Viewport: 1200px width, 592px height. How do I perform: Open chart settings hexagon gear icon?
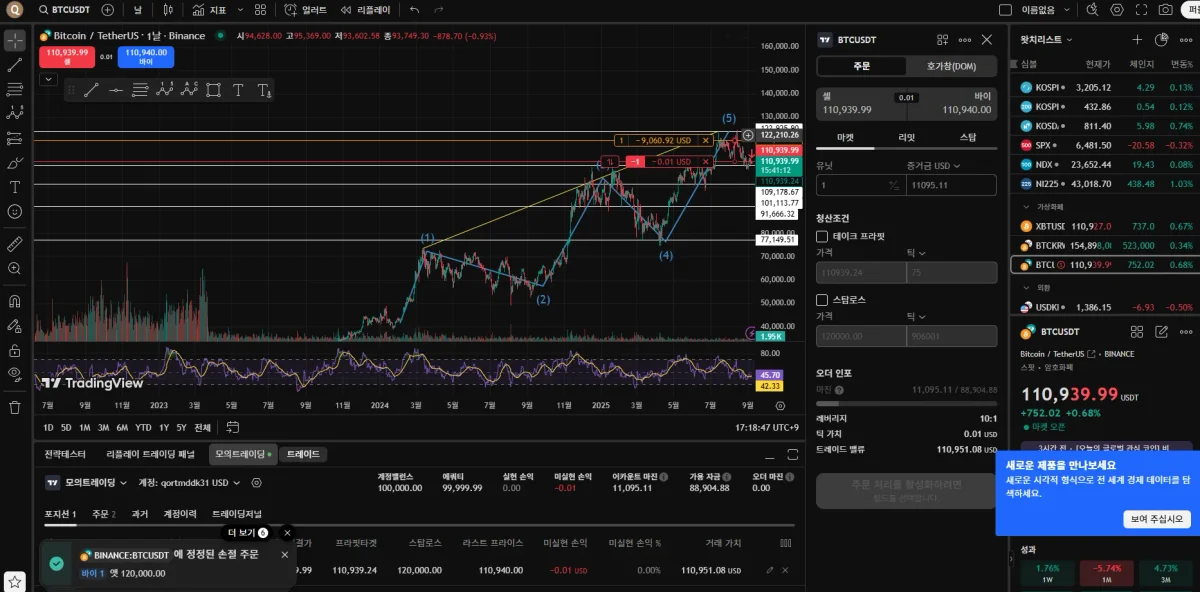[1117, 10]
